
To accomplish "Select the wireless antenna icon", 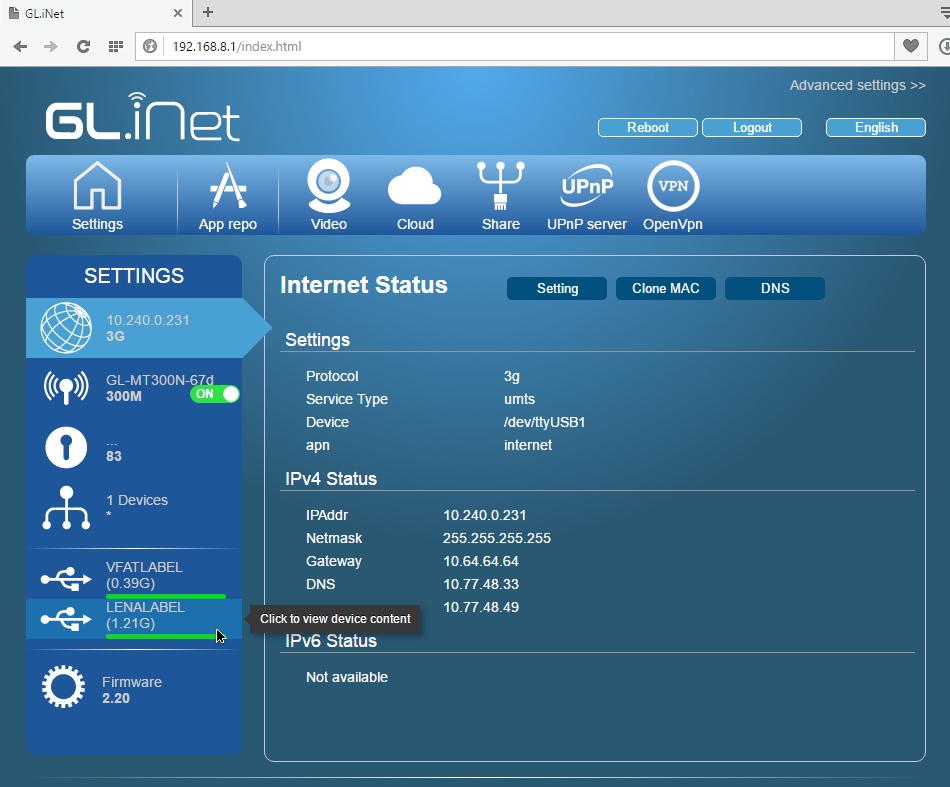I will (66, 388).
